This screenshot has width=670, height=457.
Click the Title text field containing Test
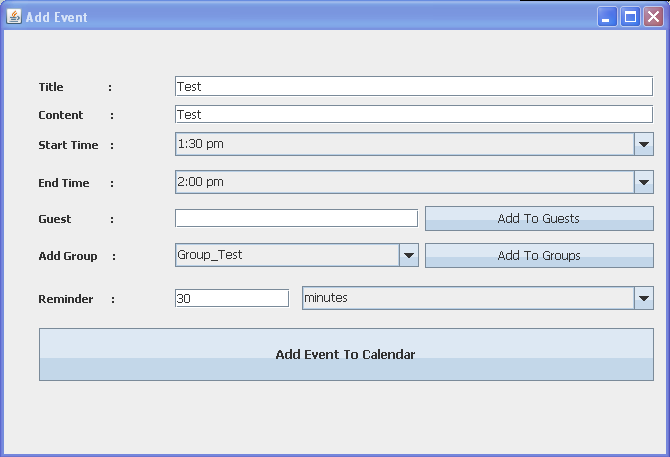point(413,87)
